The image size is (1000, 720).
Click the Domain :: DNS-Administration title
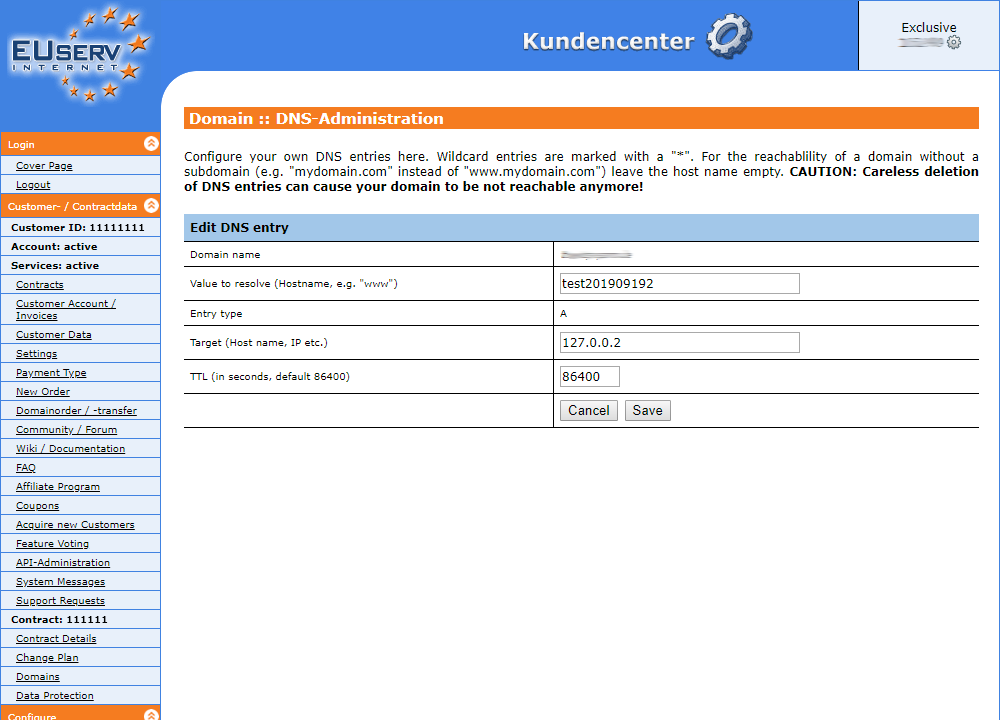316,119
